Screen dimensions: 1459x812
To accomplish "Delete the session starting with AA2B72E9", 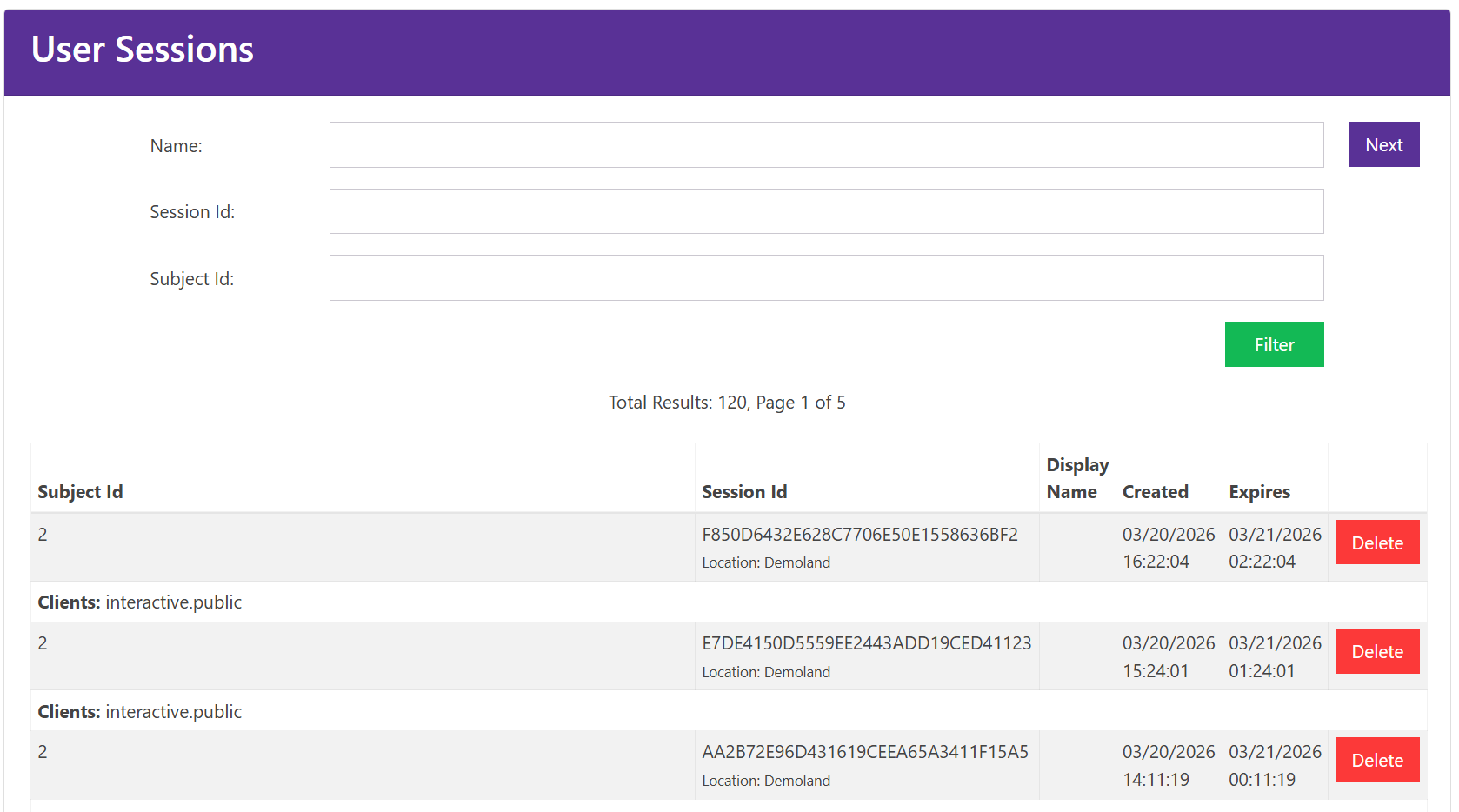I will [x=1376, y=760].
